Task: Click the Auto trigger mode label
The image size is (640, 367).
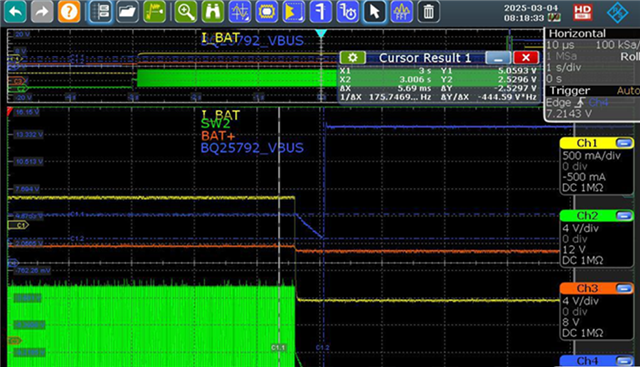Action: [628, 91]
